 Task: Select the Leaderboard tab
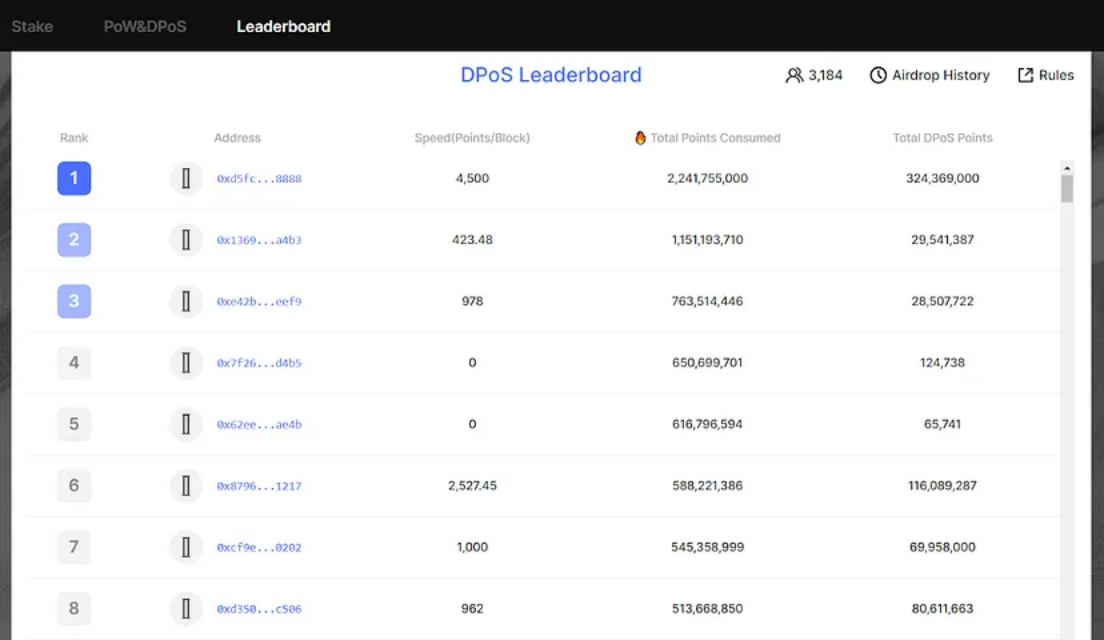click(284, 27)
